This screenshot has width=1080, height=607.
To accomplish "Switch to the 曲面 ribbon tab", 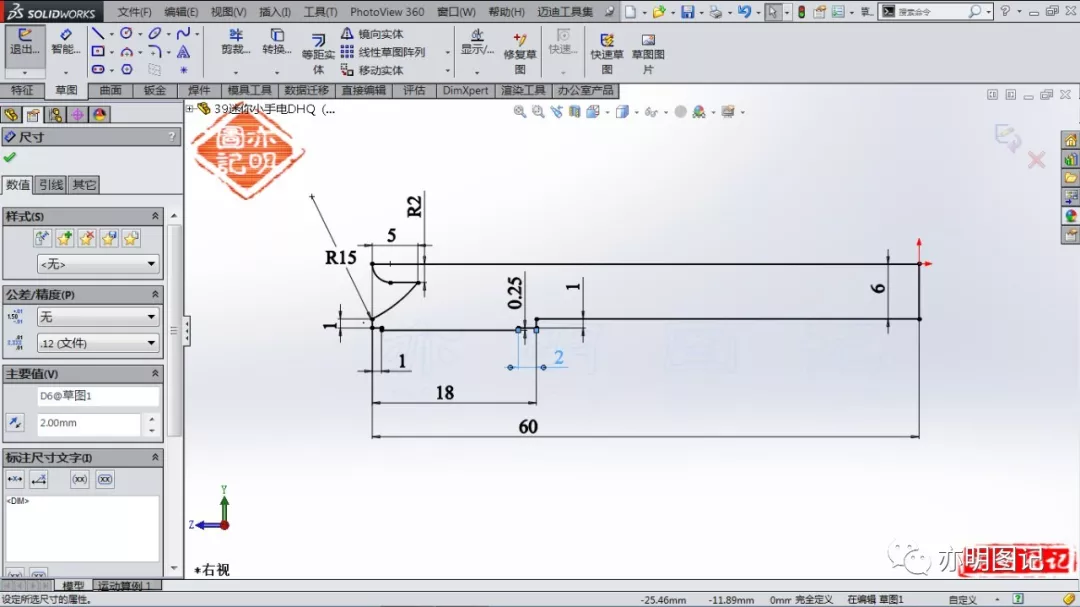I will coord(110,90).
